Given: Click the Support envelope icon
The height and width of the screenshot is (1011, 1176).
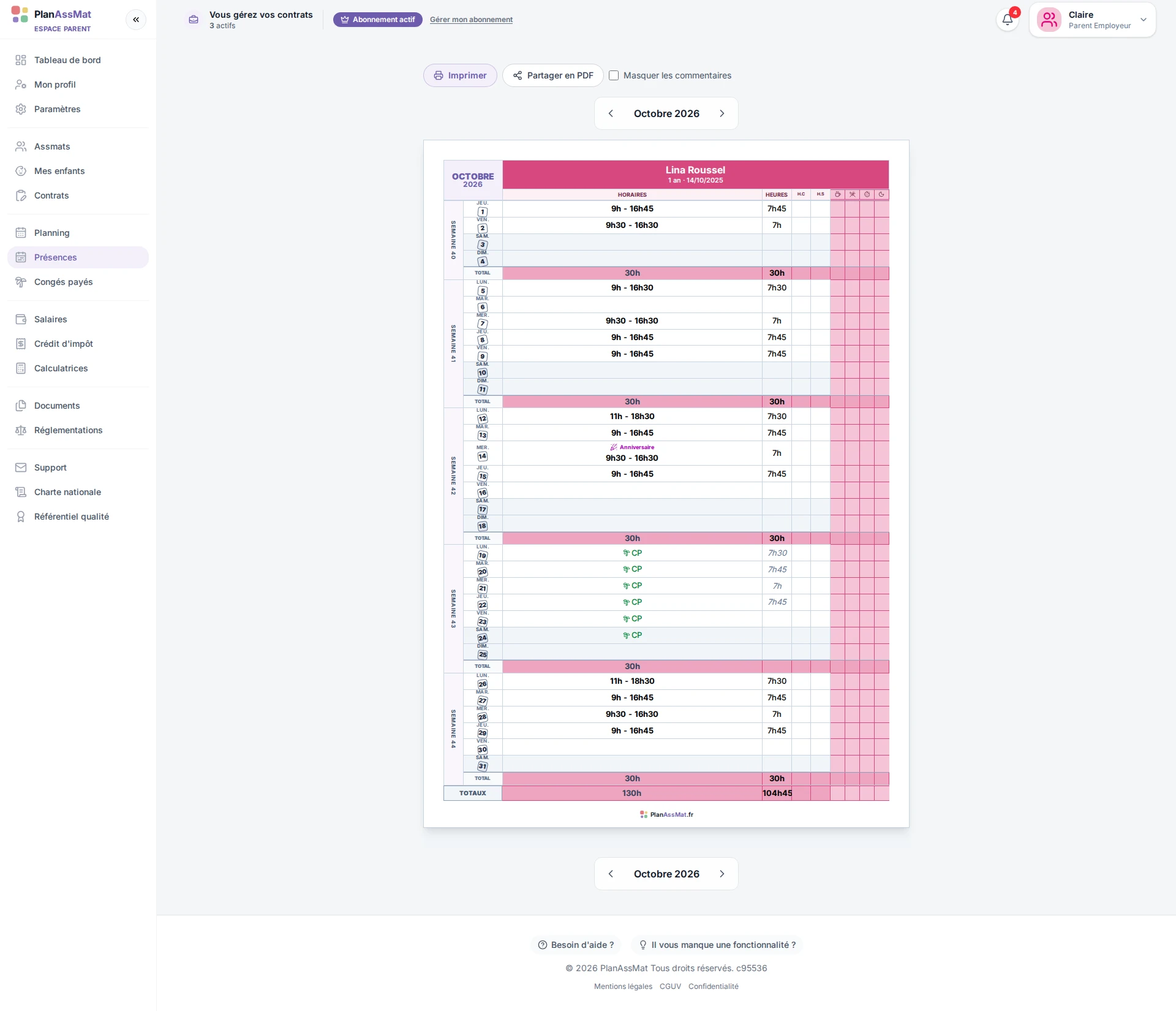Looking at the screenshot, I should tap(21, 468).
